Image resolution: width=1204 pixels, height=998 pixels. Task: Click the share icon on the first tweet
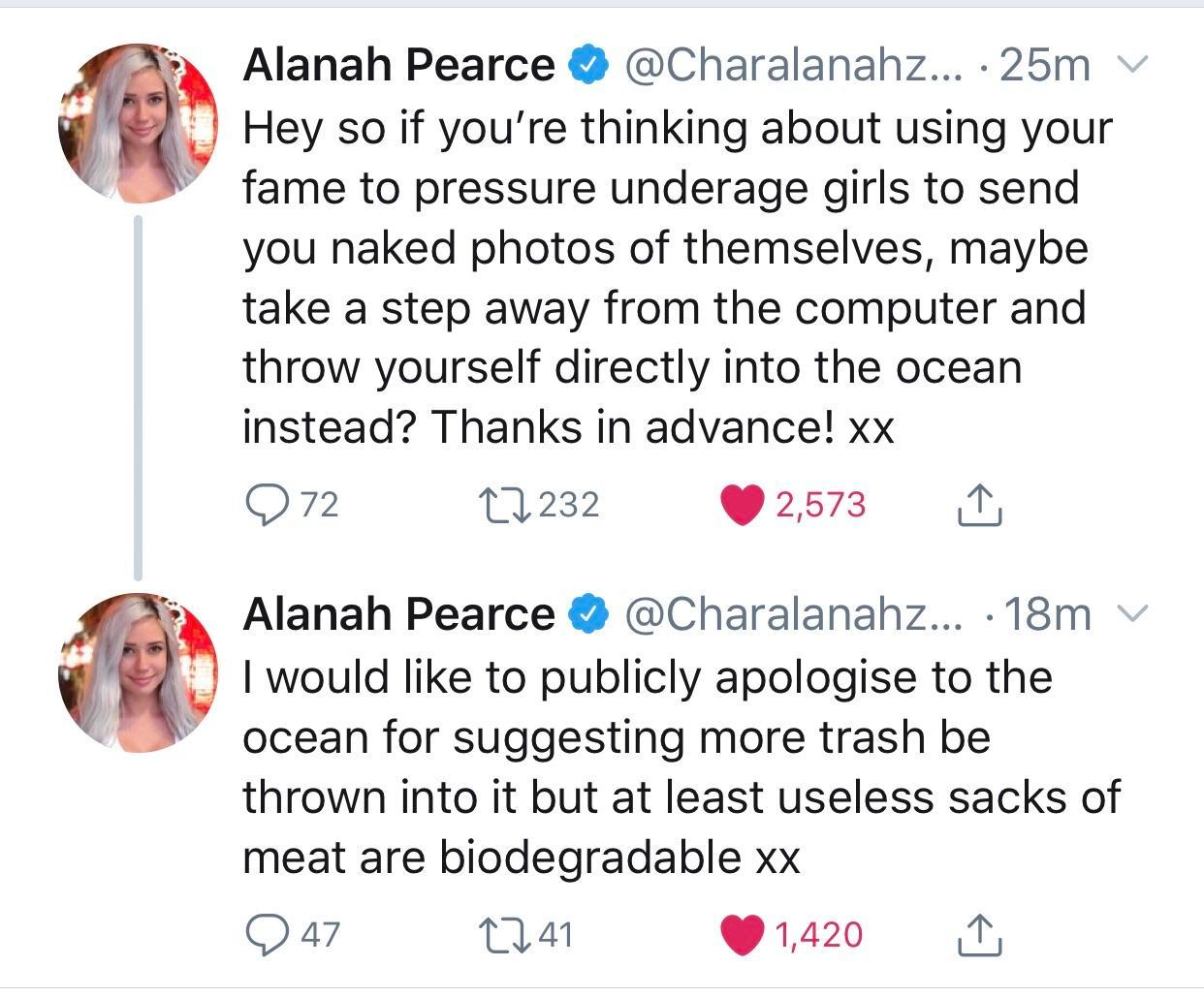click(979, 505)
